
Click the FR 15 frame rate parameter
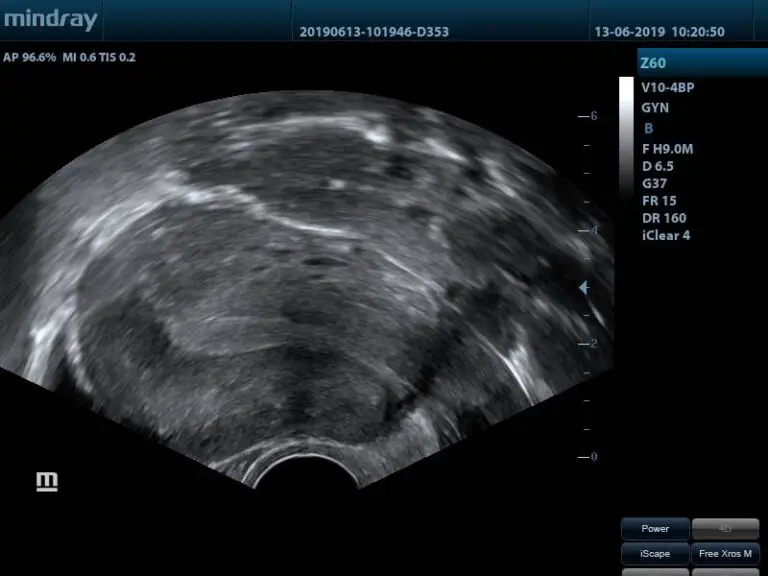(x=659, y=201)
